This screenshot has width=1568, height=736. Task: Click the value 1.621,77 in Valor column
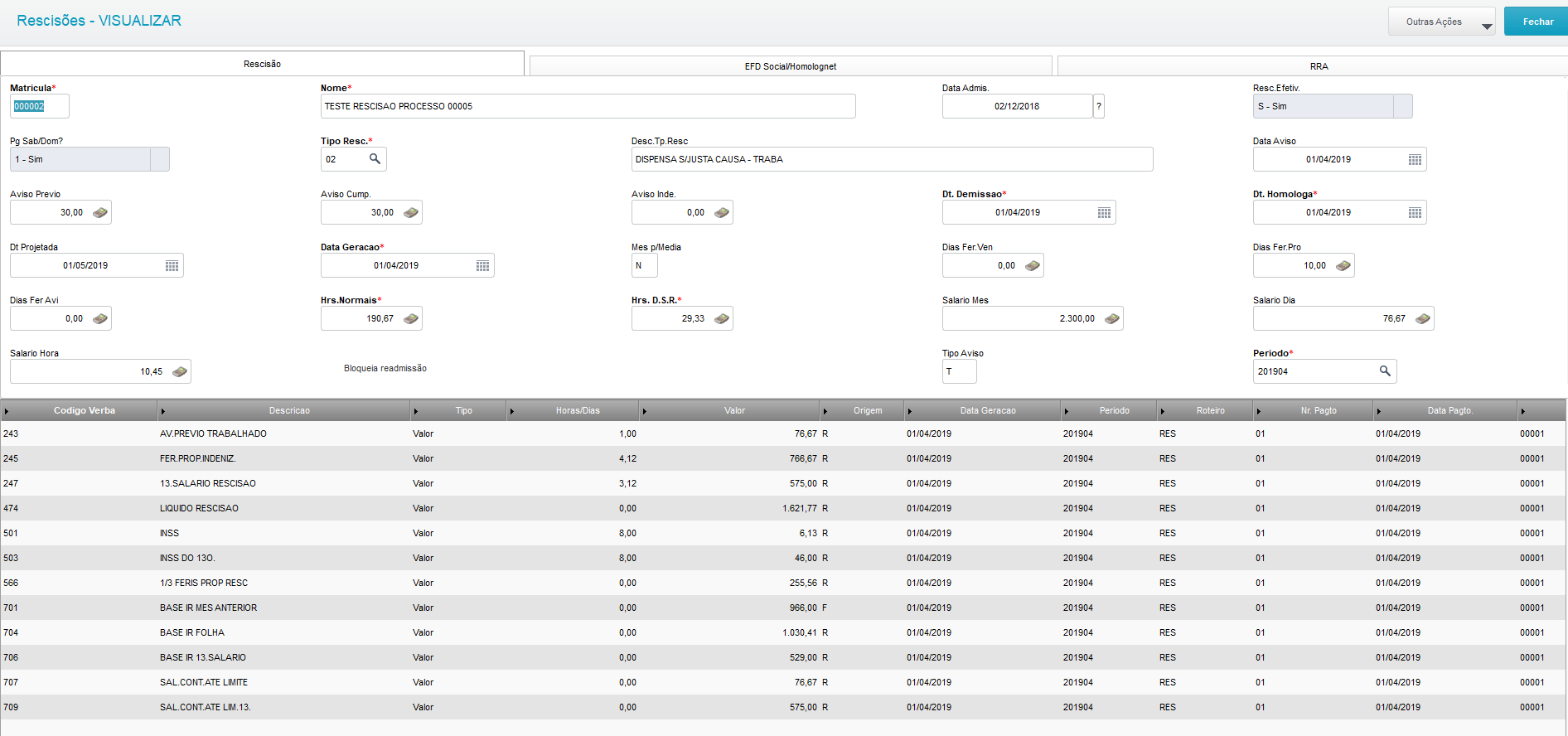tap(799, 508)
